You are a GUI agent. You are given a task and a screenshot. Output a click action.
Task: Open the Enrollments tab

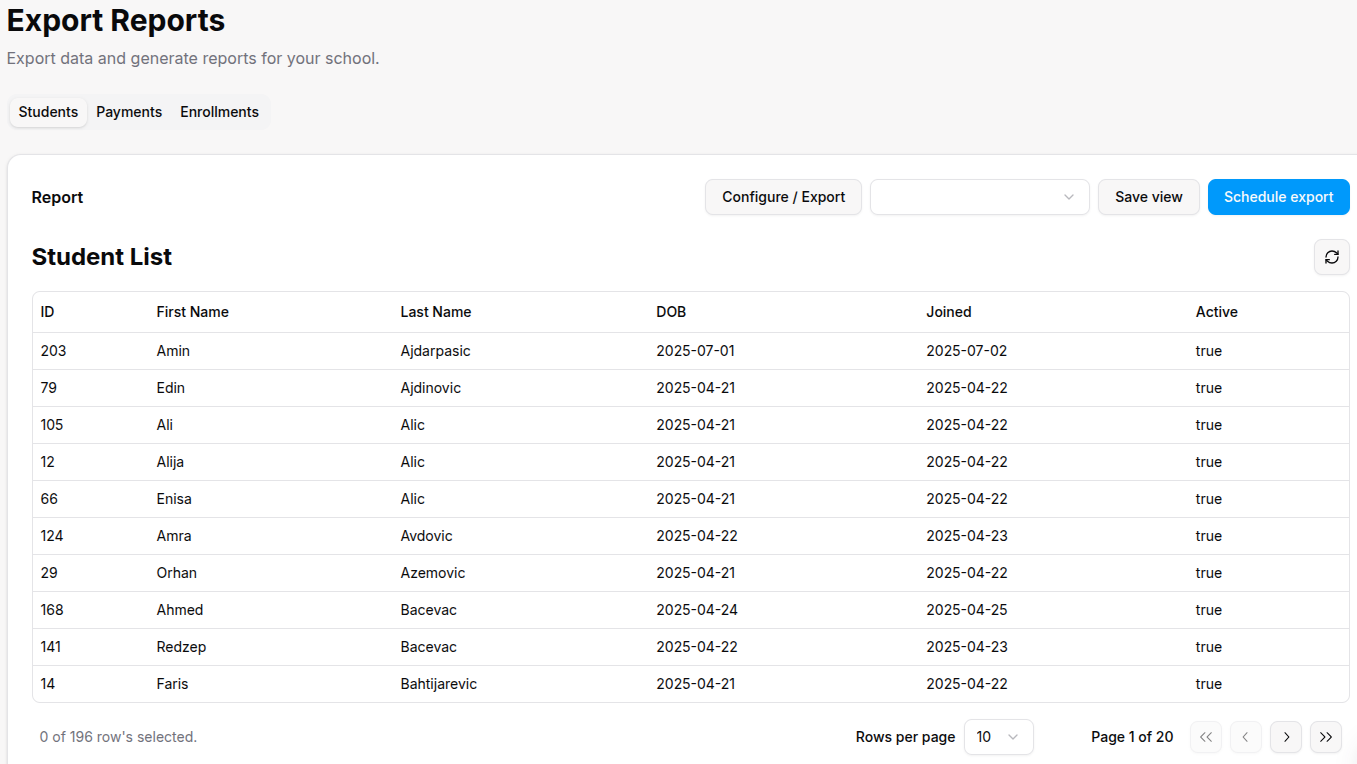click(x=219, y=112)
